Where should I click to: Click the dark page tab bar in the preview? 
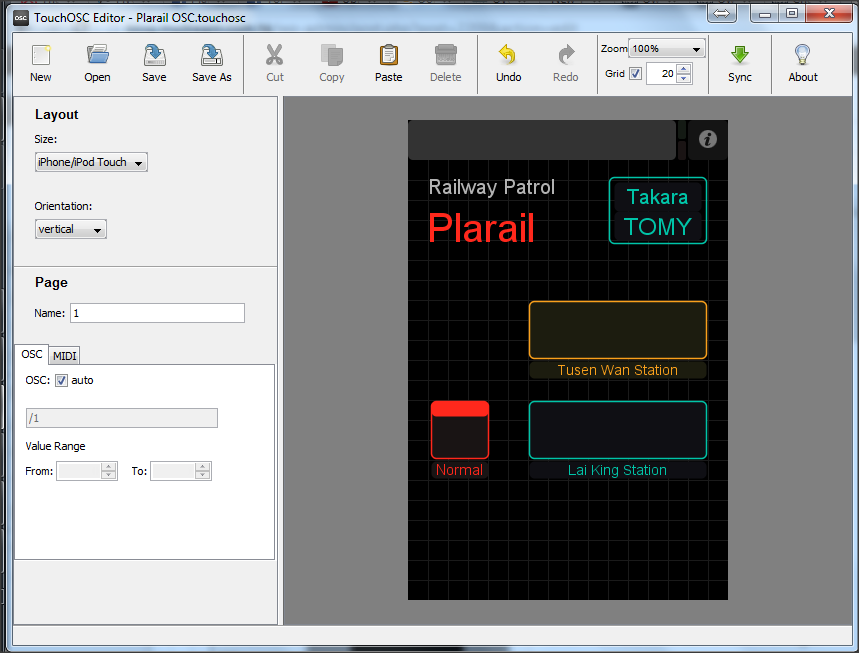pyautogui.click(x=542, y=140)
